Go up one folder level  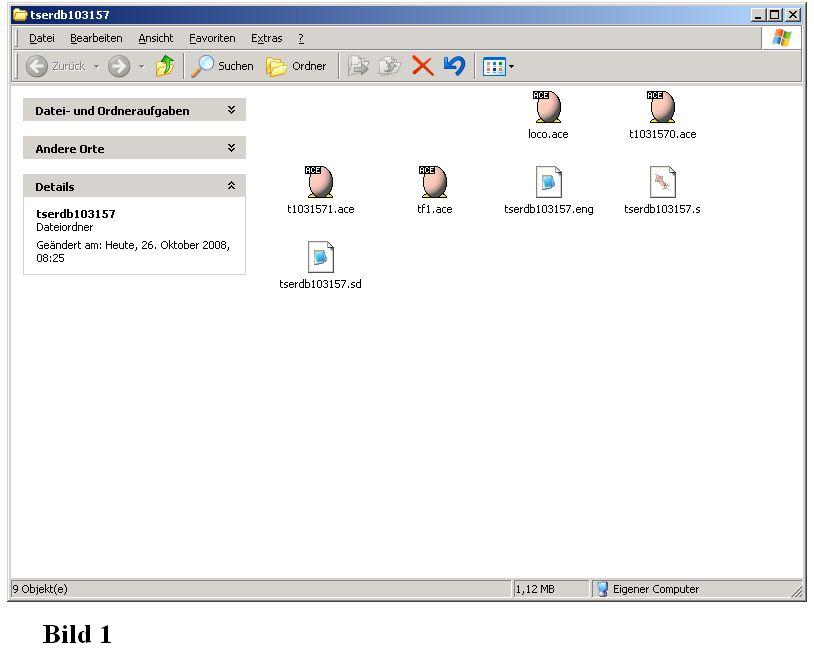click(165, 66)
